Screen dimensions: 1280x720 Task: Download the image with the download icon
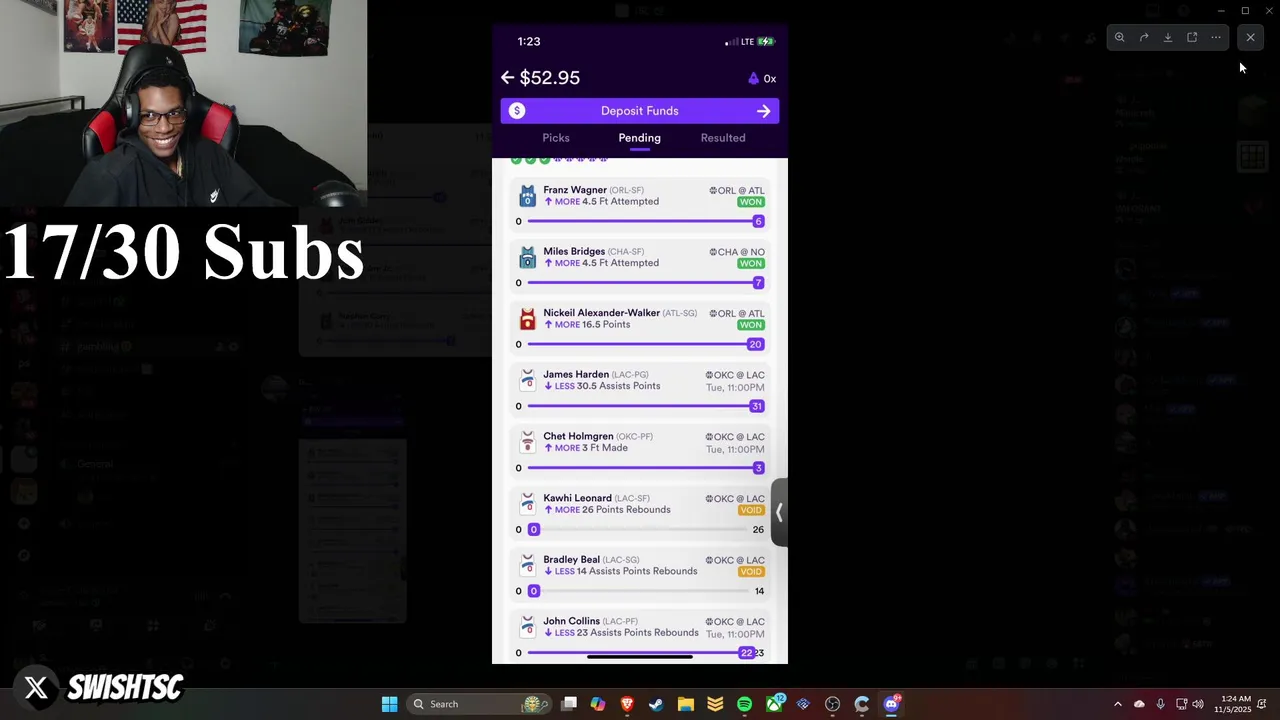tap(1168, 37)
